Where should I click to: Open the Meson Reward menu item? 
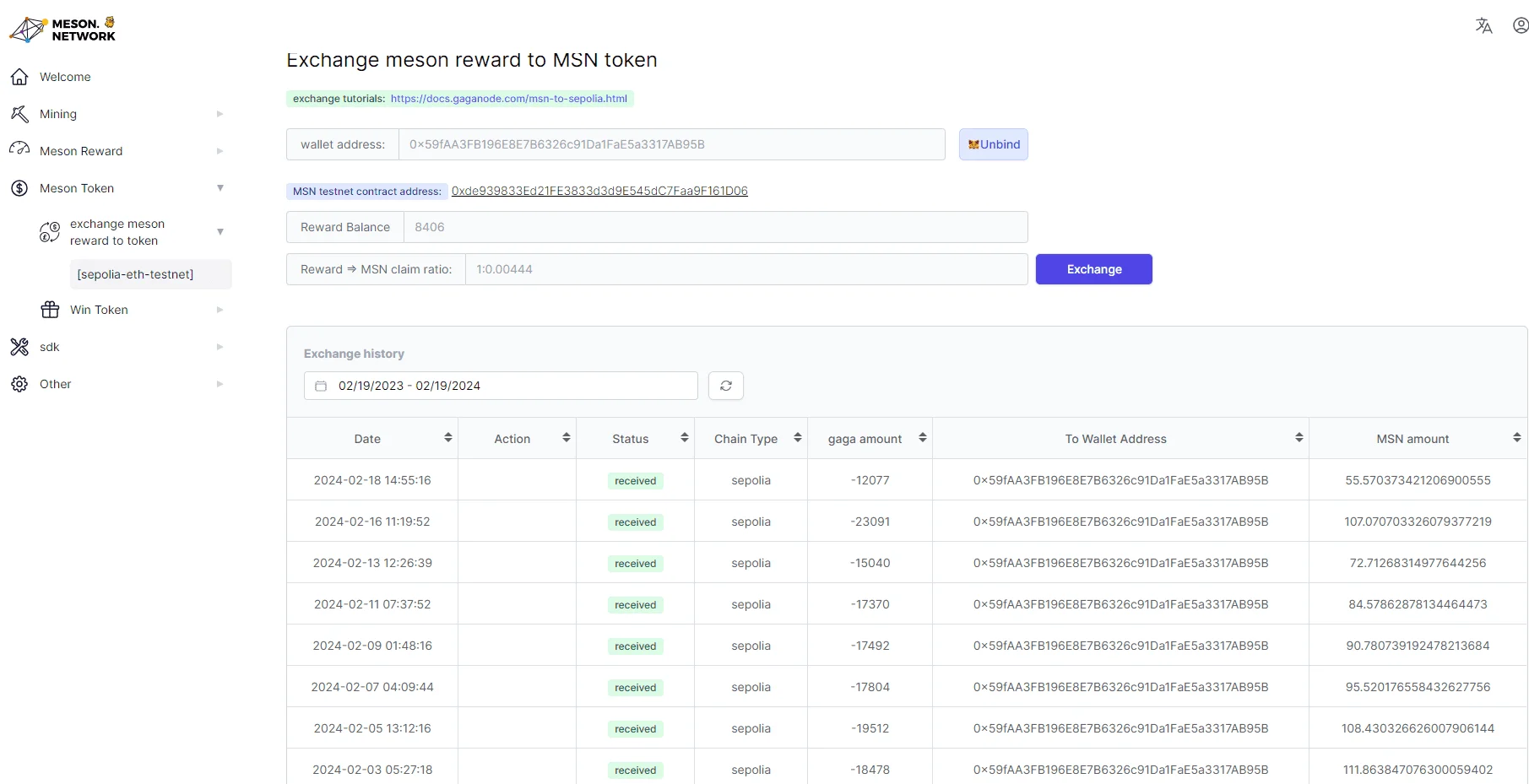pos(81,151)
